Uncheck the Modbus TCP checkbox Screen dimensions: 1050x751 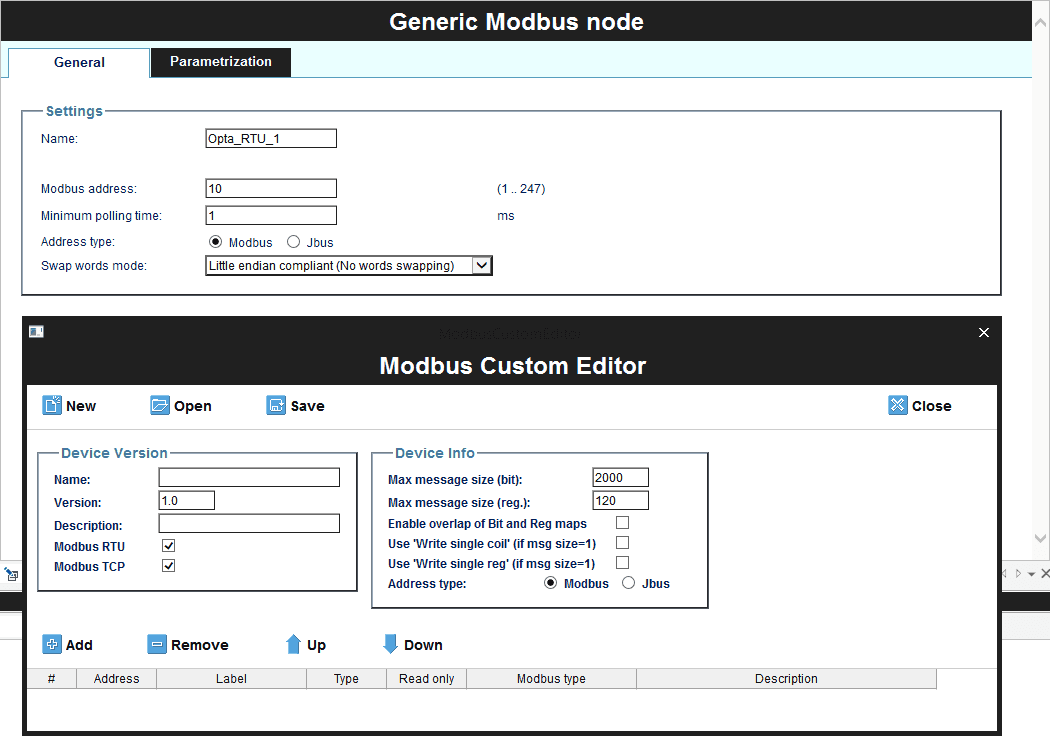168,566
